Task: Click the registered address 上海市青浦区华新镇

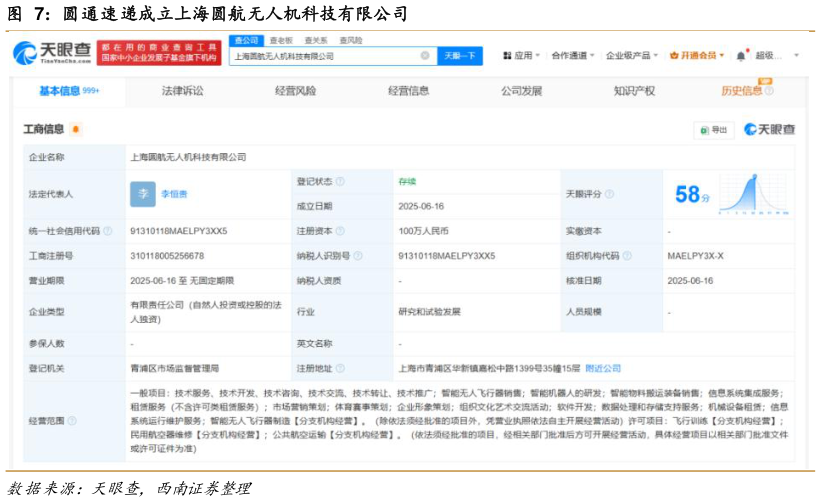Action: tap(489, 369)
